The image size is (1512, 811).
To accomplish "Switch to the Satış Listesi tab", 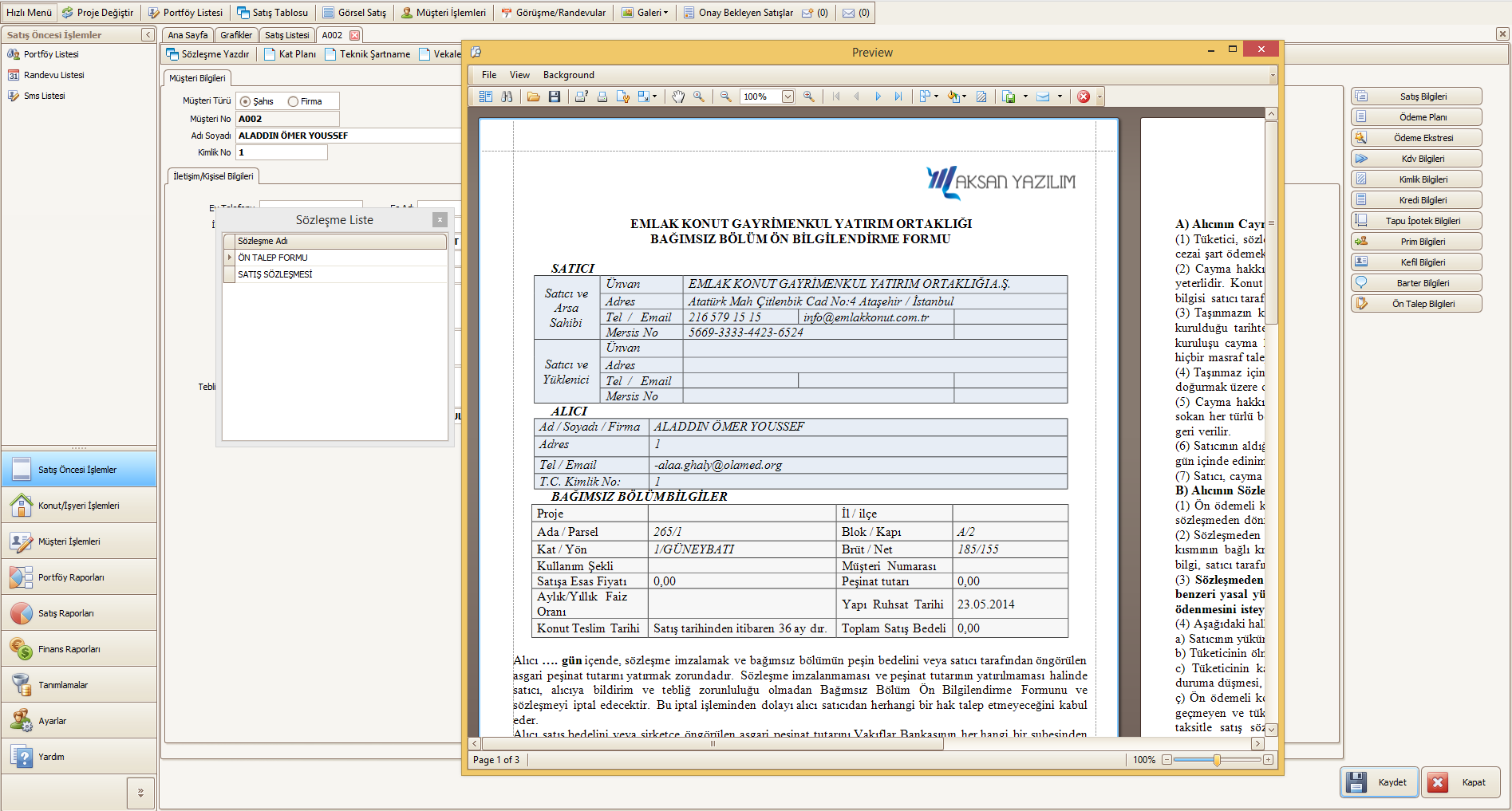I will pyautogui.click(x=286, y=35).
